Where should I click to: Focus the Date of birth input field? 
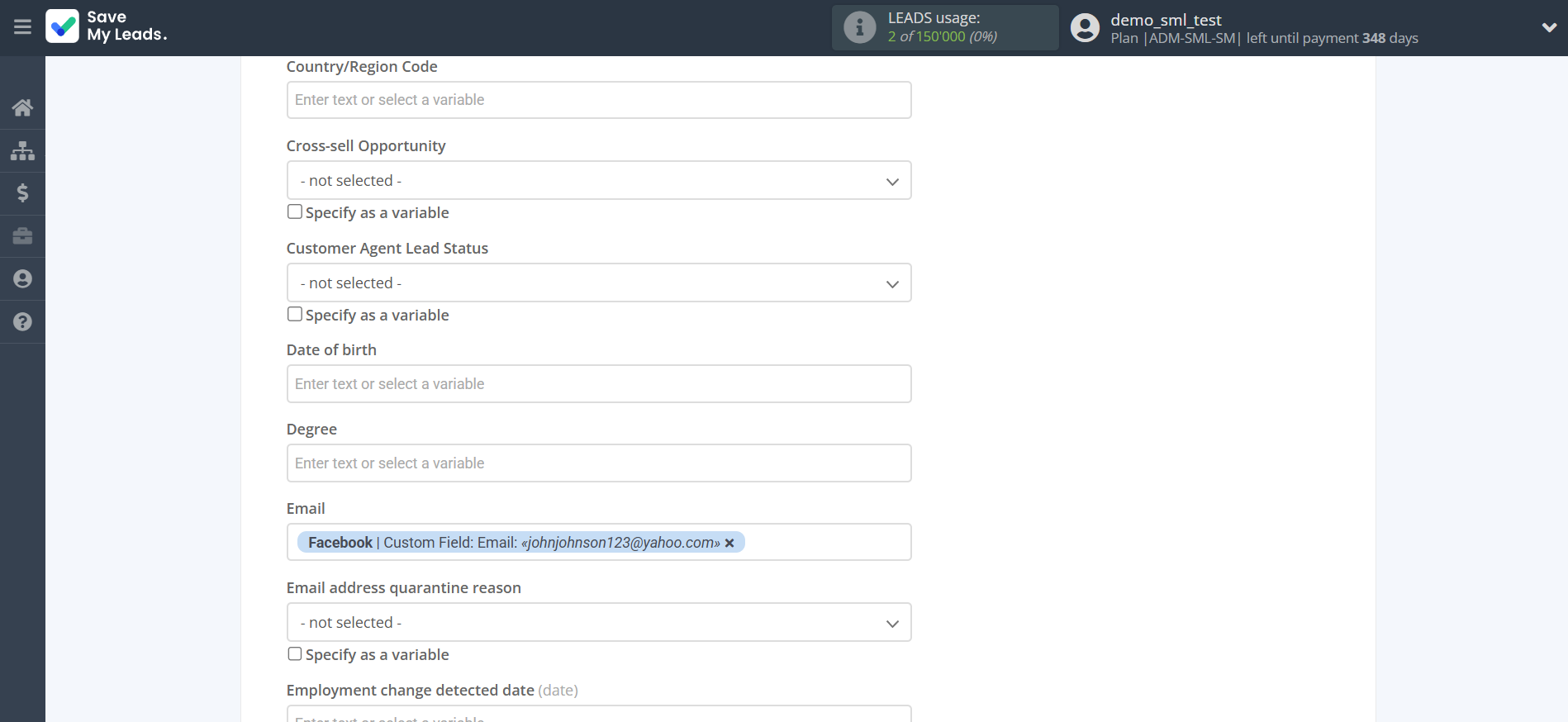tap(598, 384)
